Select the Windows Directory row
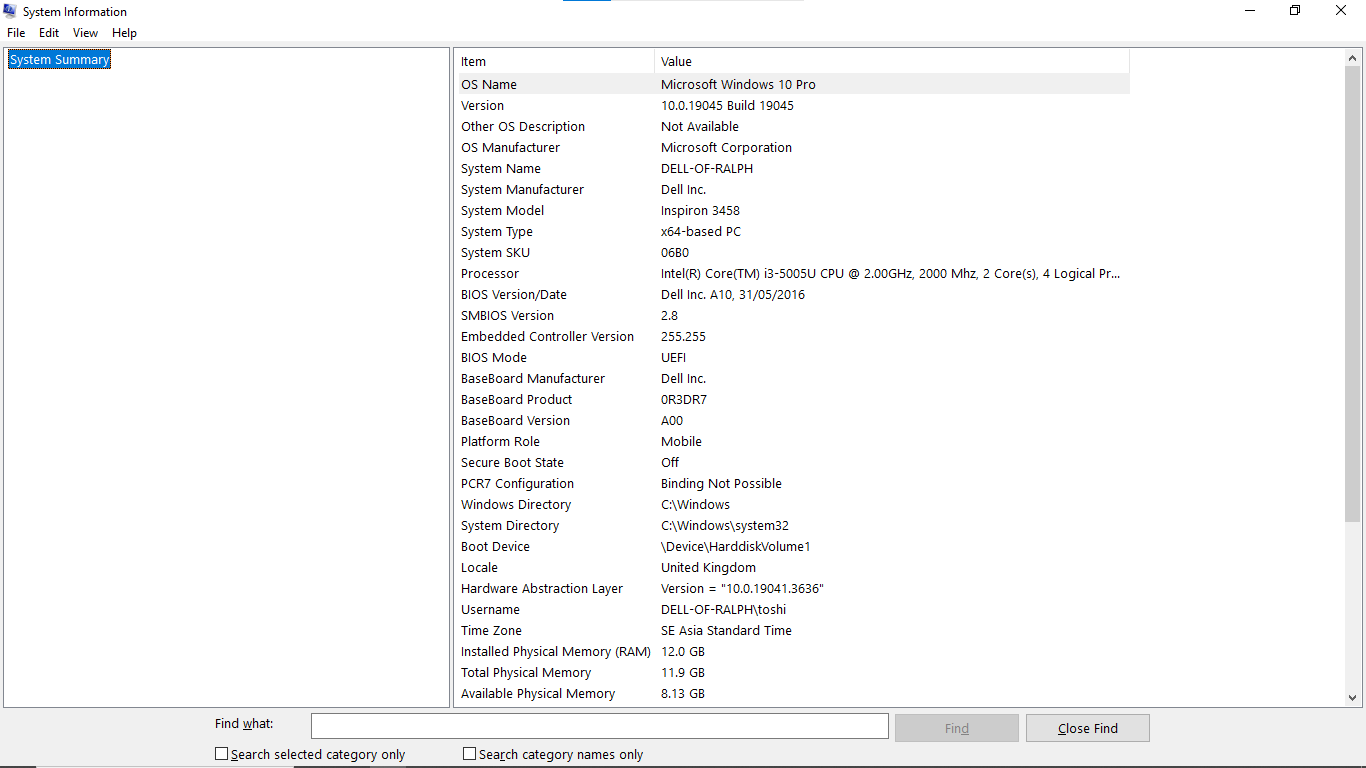This screenshot has width=1366, height=768. [794, 505]
